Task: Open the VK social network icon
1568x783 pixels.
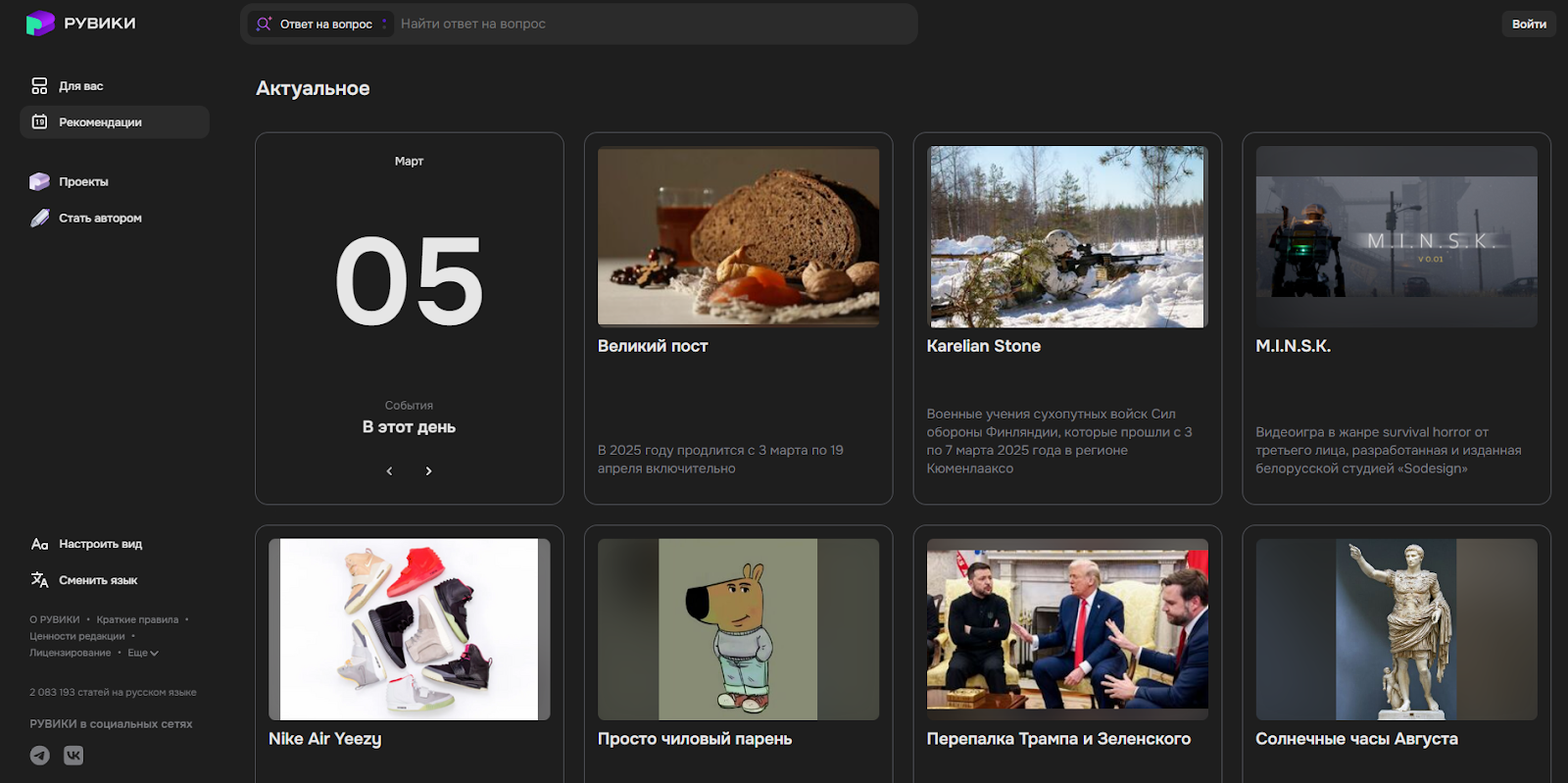Action: pos(73,755)
